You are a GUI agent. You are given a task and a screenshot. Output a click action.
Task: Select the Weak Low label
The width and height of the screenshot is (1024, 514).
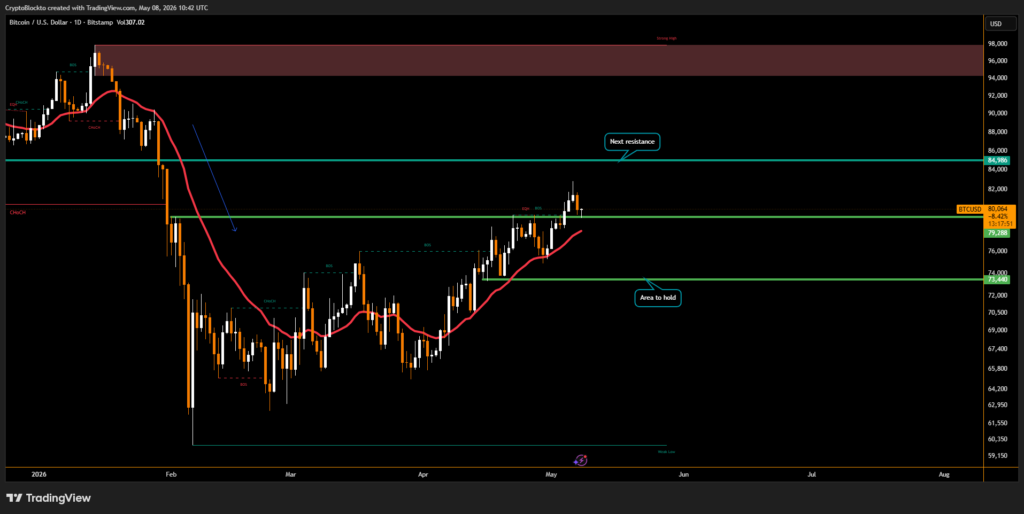click(x=666, y=451)
